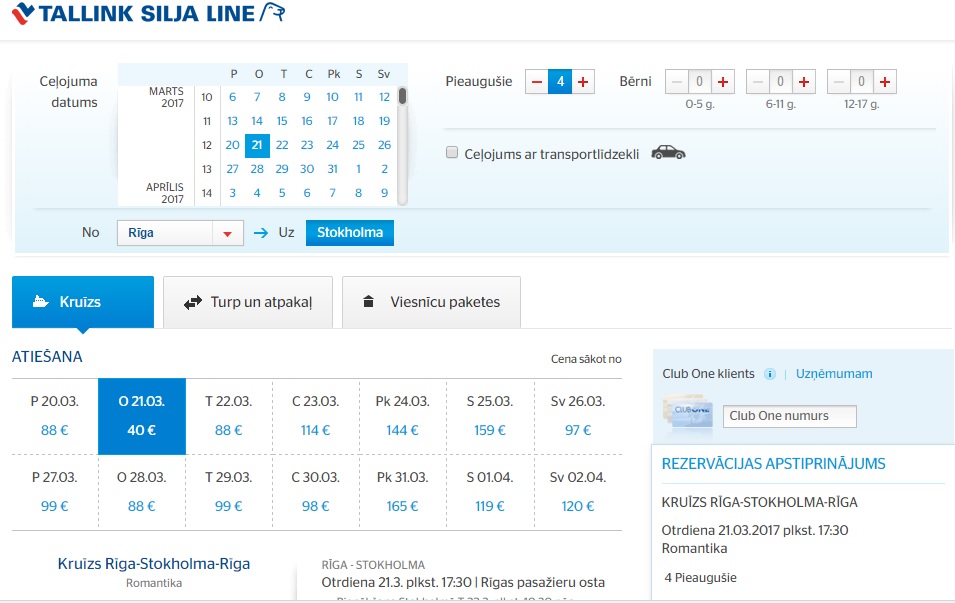Remove a child aged 12-17 g.
The width and height of the screenshot is (955, 603).
[839, 82]
